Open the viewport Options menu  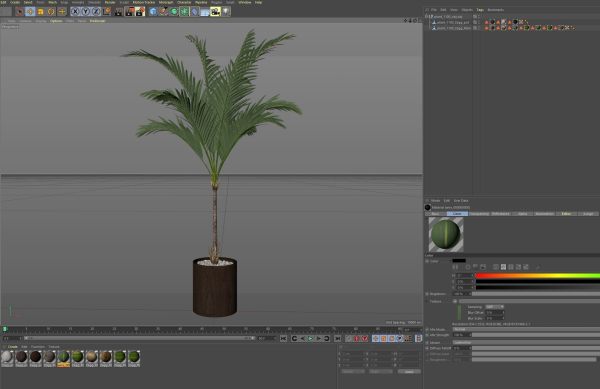click(56, 21)
